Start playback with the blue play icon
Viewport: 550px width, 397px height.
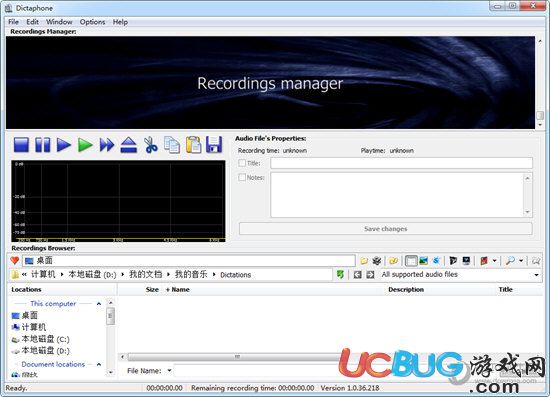point(64,144)
